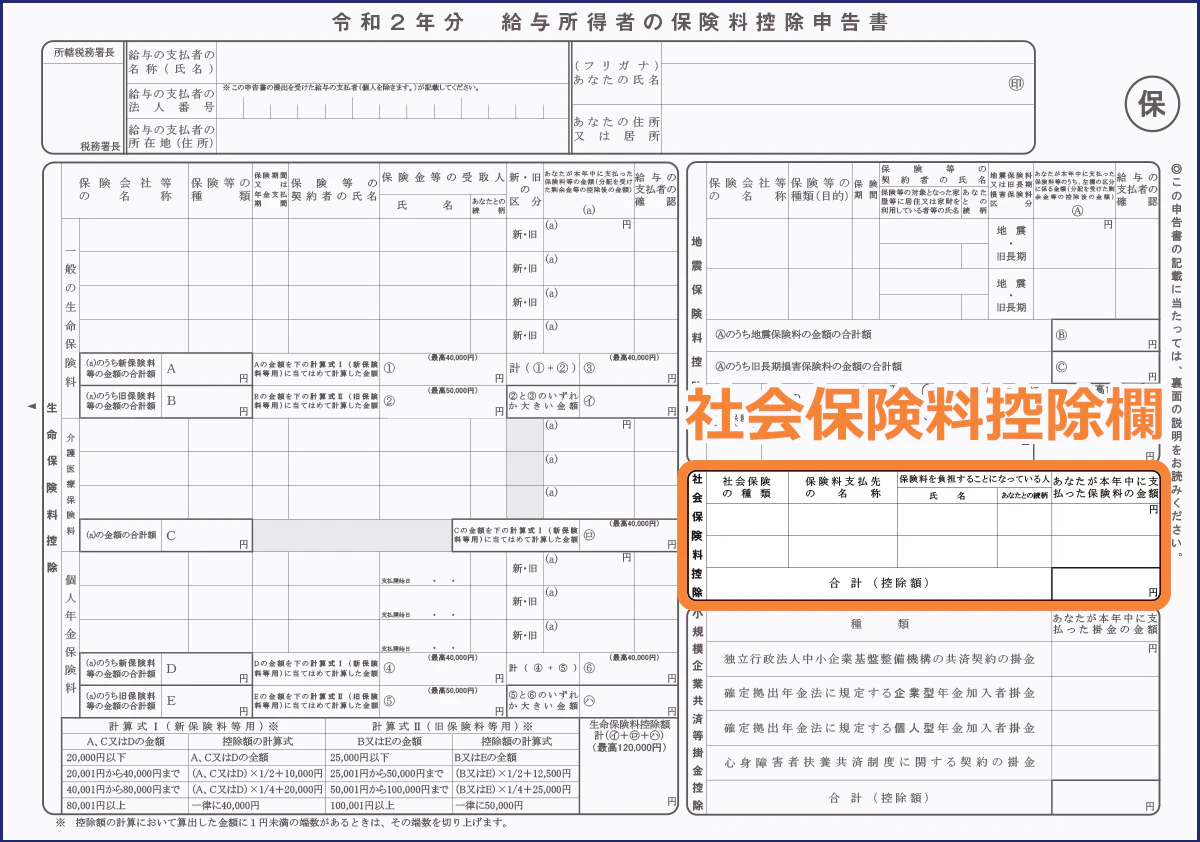Click the B amount box for 旧保険料

pos(206,401)
